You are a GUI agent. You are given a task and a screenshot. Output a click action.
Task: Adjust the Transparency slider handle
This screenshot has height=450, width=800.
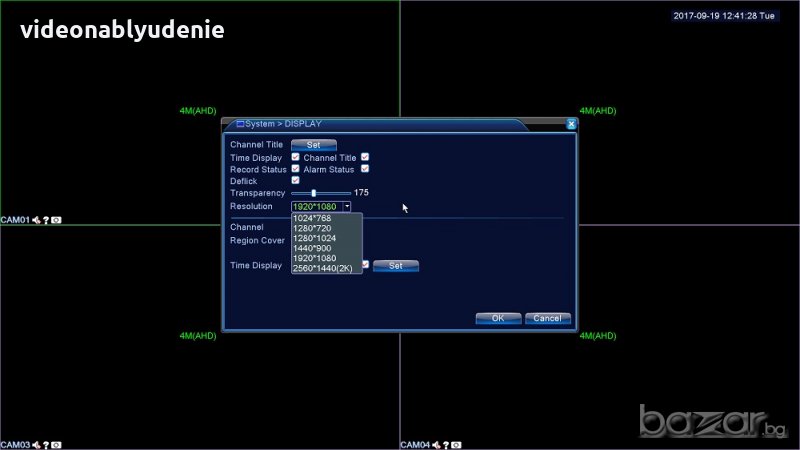[314, 193]
